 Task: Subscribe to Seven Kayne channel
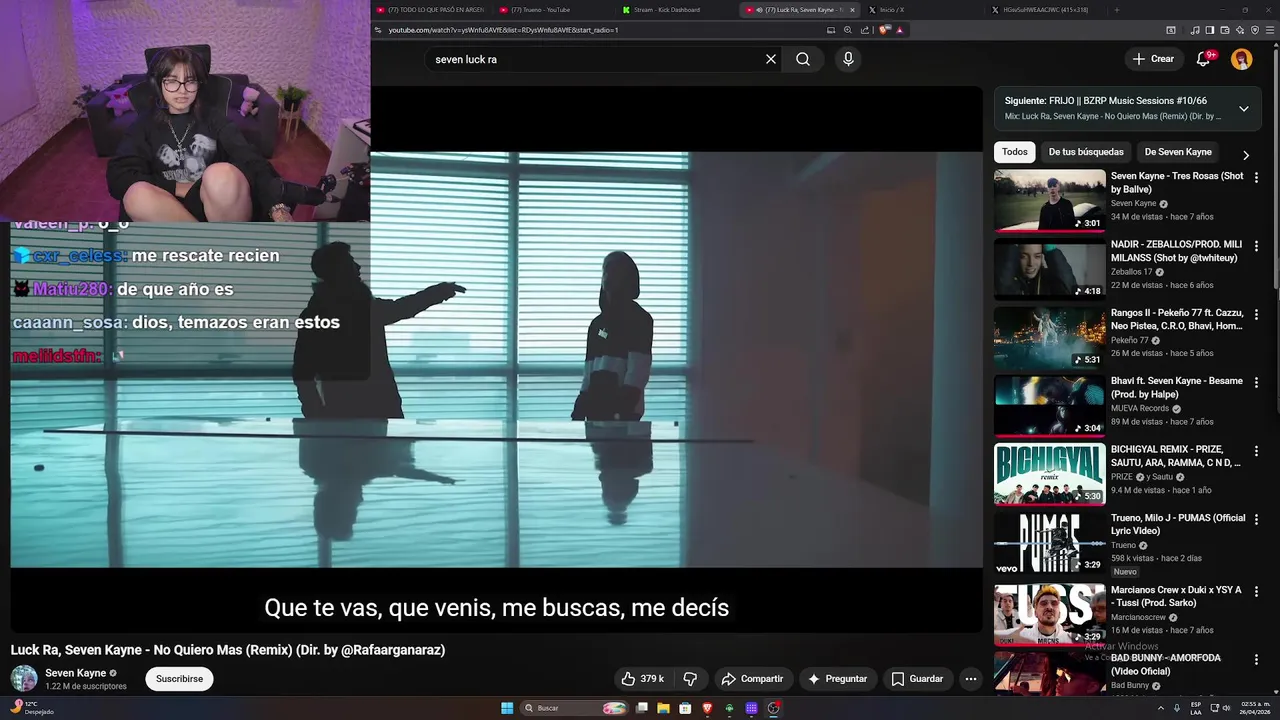coord(179,679)
